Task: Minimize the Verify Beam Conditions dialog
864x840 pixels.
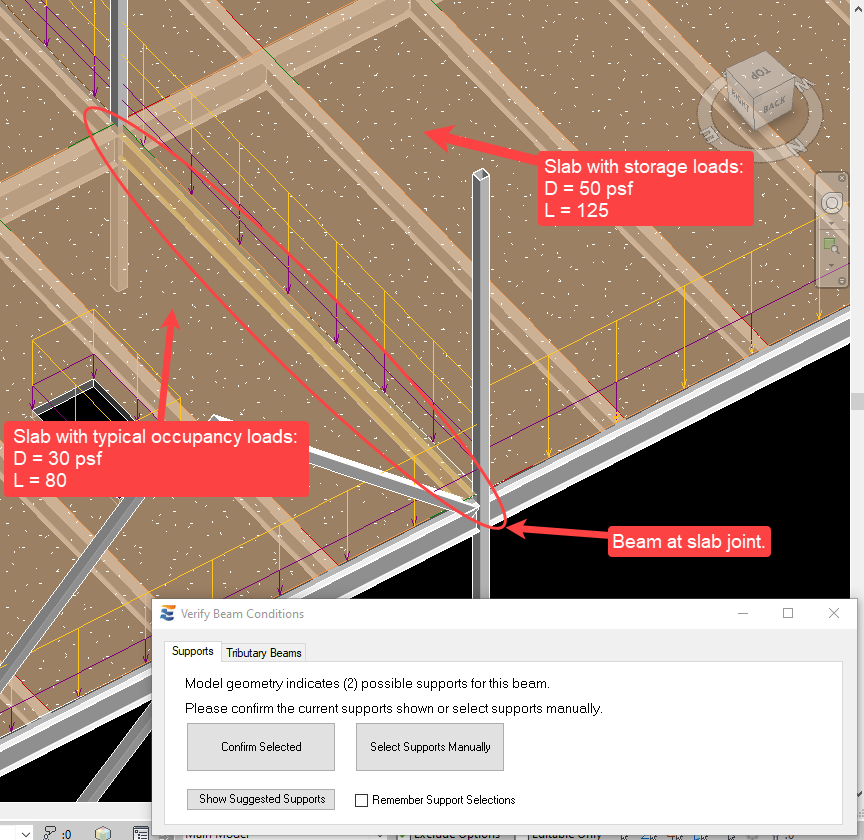Action: (x=742, y=614)
